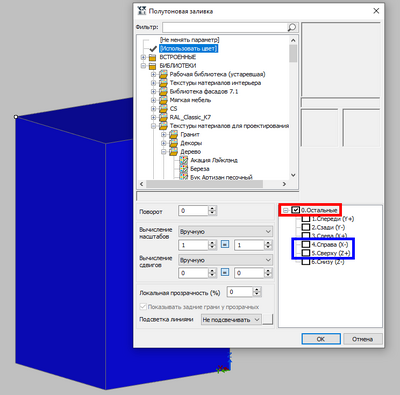The width and height of the screenshot is (400, 395).
Task: Click the Мягкая мебель library folder icon
Action: point(163,100)
